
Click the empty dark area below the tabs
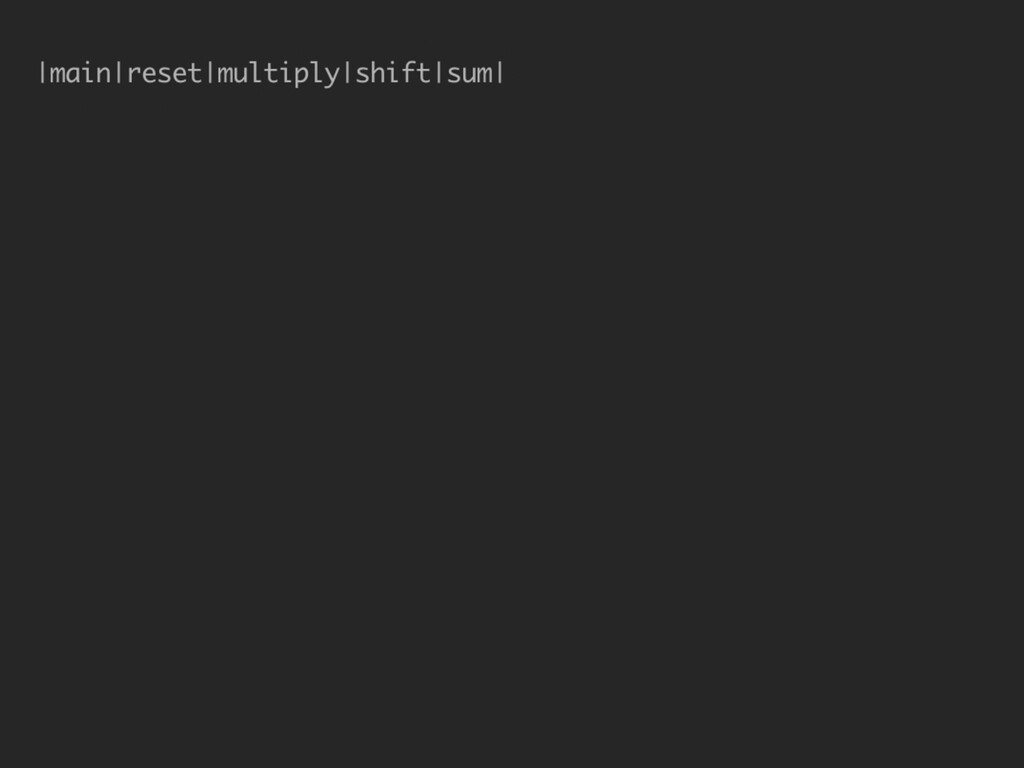tap(512, 424)
